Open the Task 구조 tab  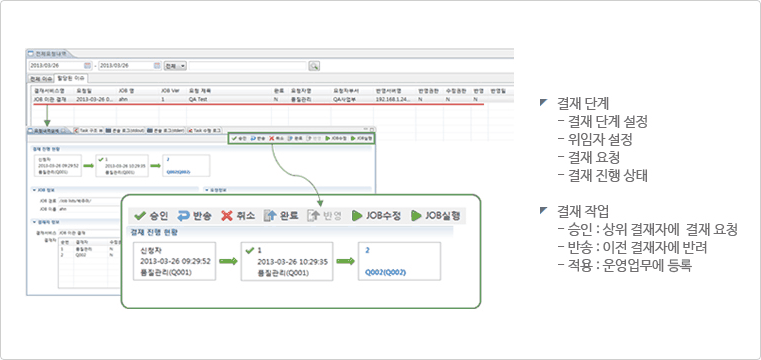coord(87,131)
